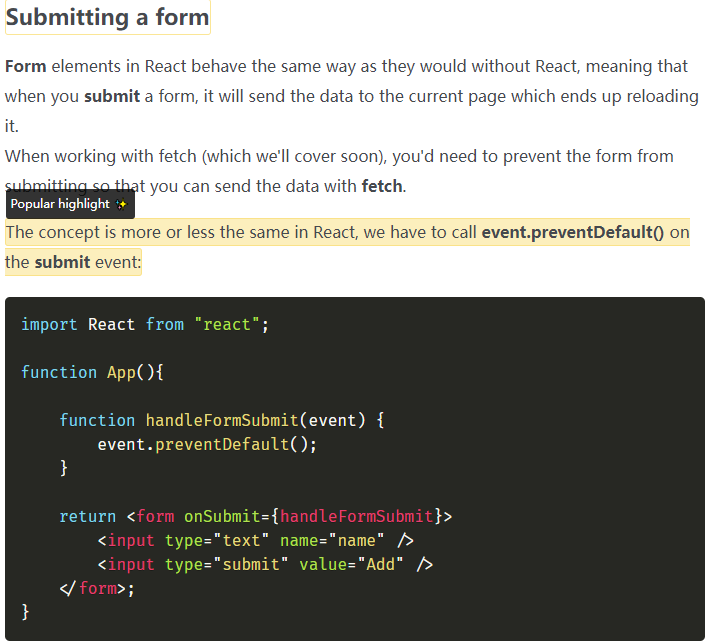Image resolution: width=711 pixels, height=643 pixels.
Task: Click the "Submitting a form" heading
Action: (107, 17)
